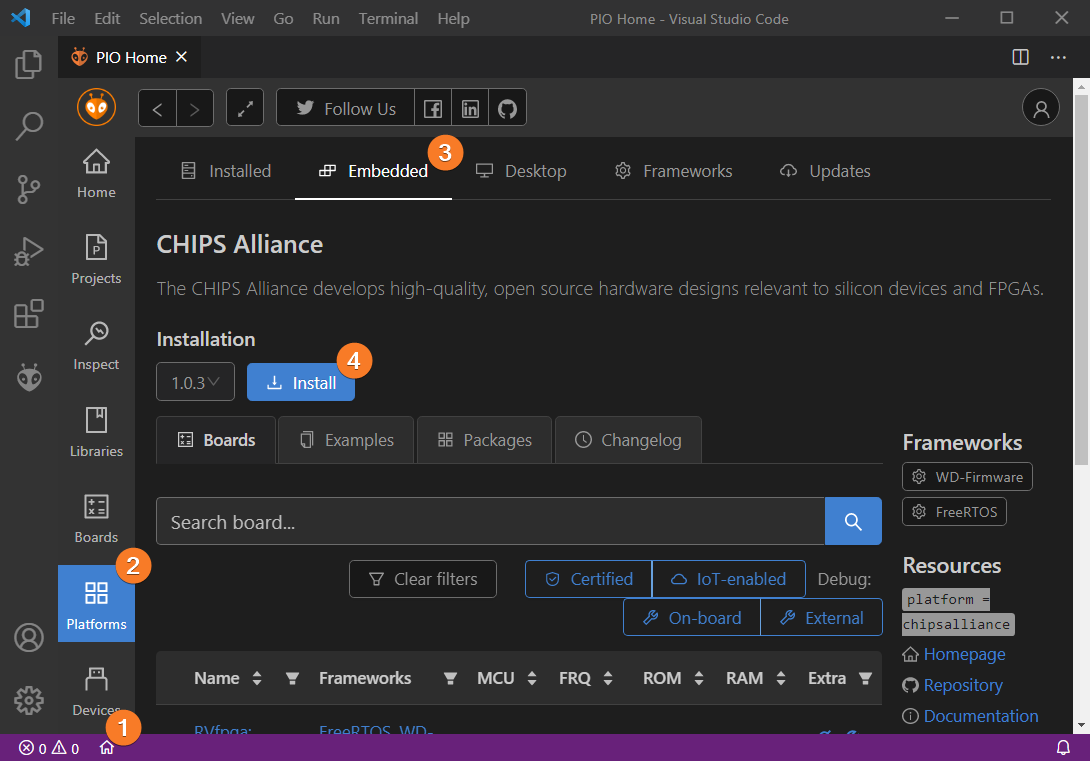Toggle the On-board debug filter
The width and height of the screenshot is (1090, 761).
click(692, 617)
